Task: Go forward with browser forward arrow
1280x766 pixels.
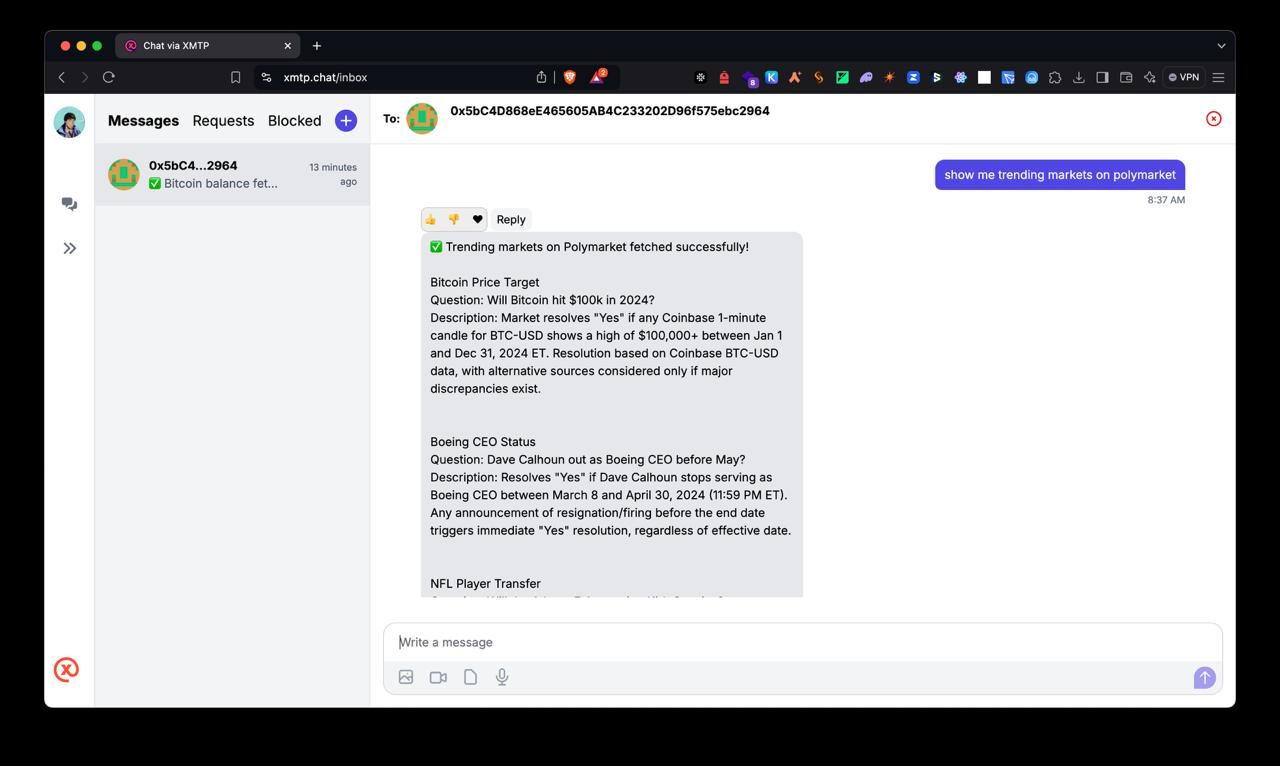Action: pos(85,77)
